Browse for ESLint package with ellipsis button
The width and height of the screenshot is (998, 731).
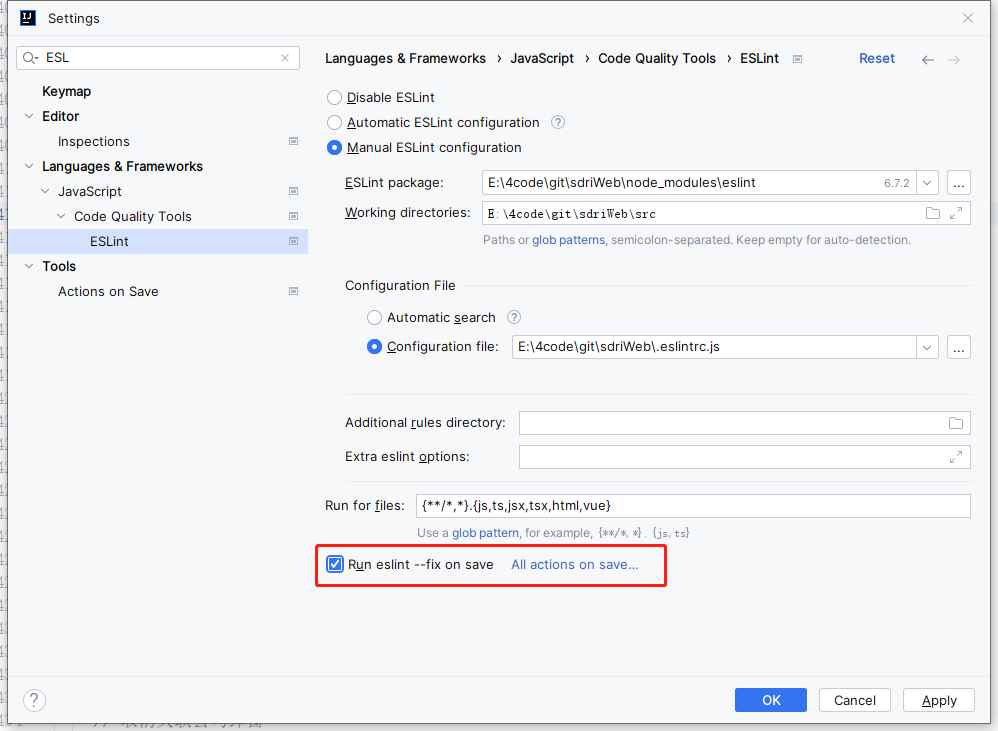click(959, 183)
